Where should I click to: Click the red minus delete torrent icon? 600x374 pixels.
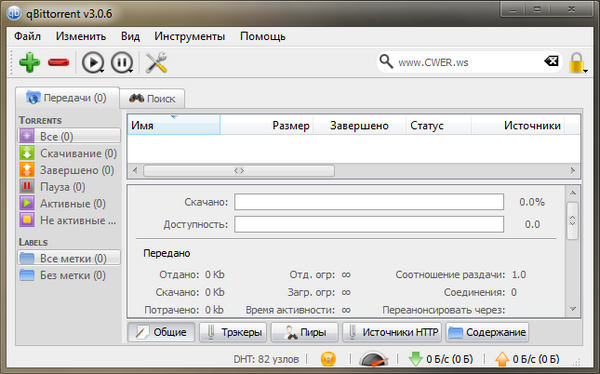tap(59, 62)
